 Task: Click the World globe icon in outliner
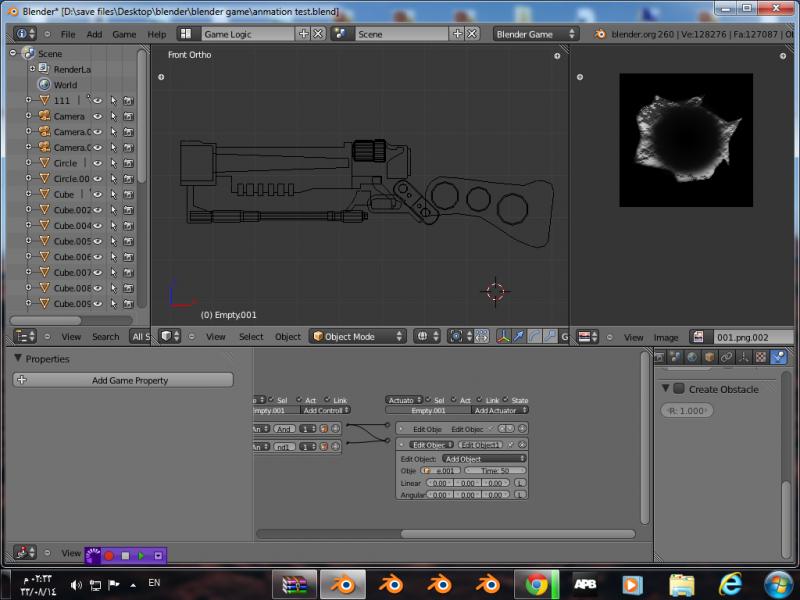(44, 85)
